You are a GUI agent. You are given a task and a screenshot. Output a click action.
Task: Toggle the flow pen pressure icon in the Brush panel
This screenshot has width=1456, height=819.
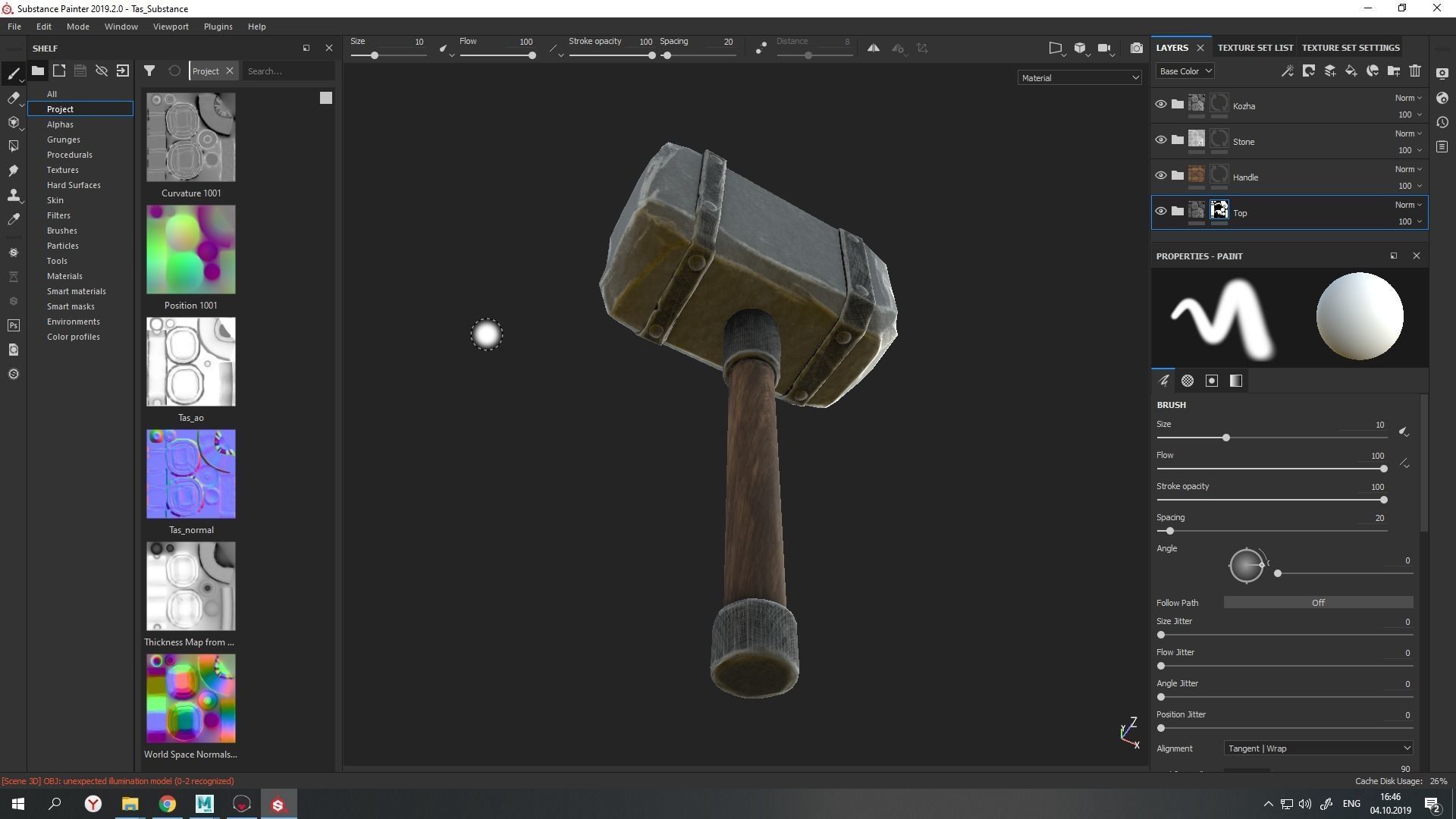pos(1404,463)
